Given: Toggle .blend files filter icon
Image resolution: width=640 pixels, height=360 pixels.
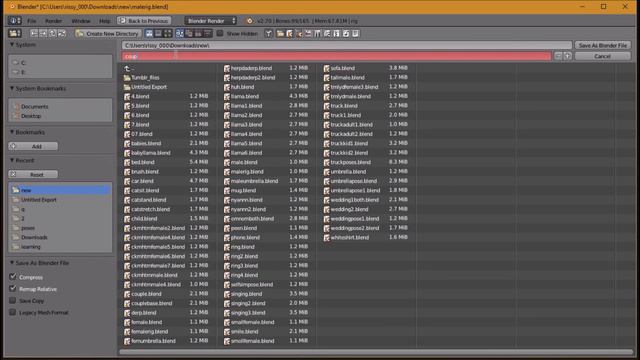Looking at the screenshot, I should pos(289,33).
